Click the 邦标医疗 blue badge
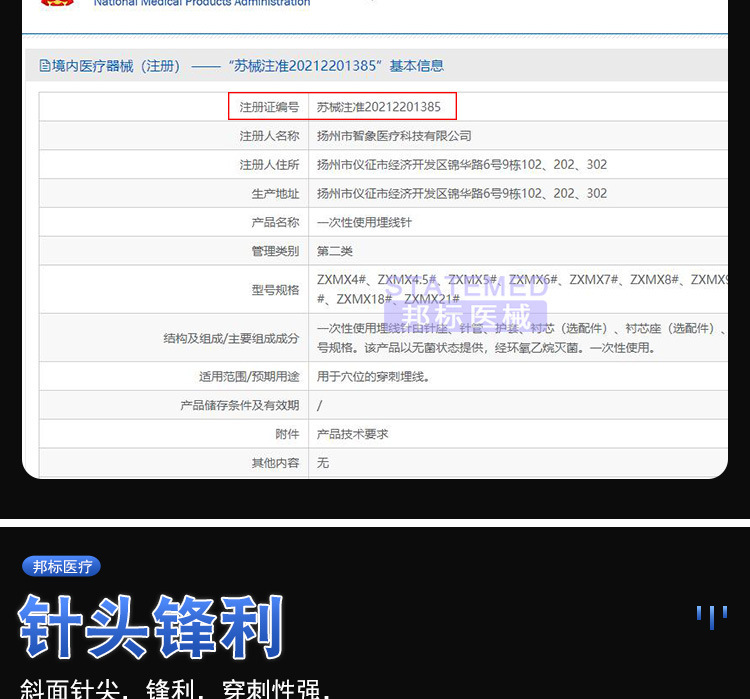This screenshot has height=699, width=750. point(61,566)
